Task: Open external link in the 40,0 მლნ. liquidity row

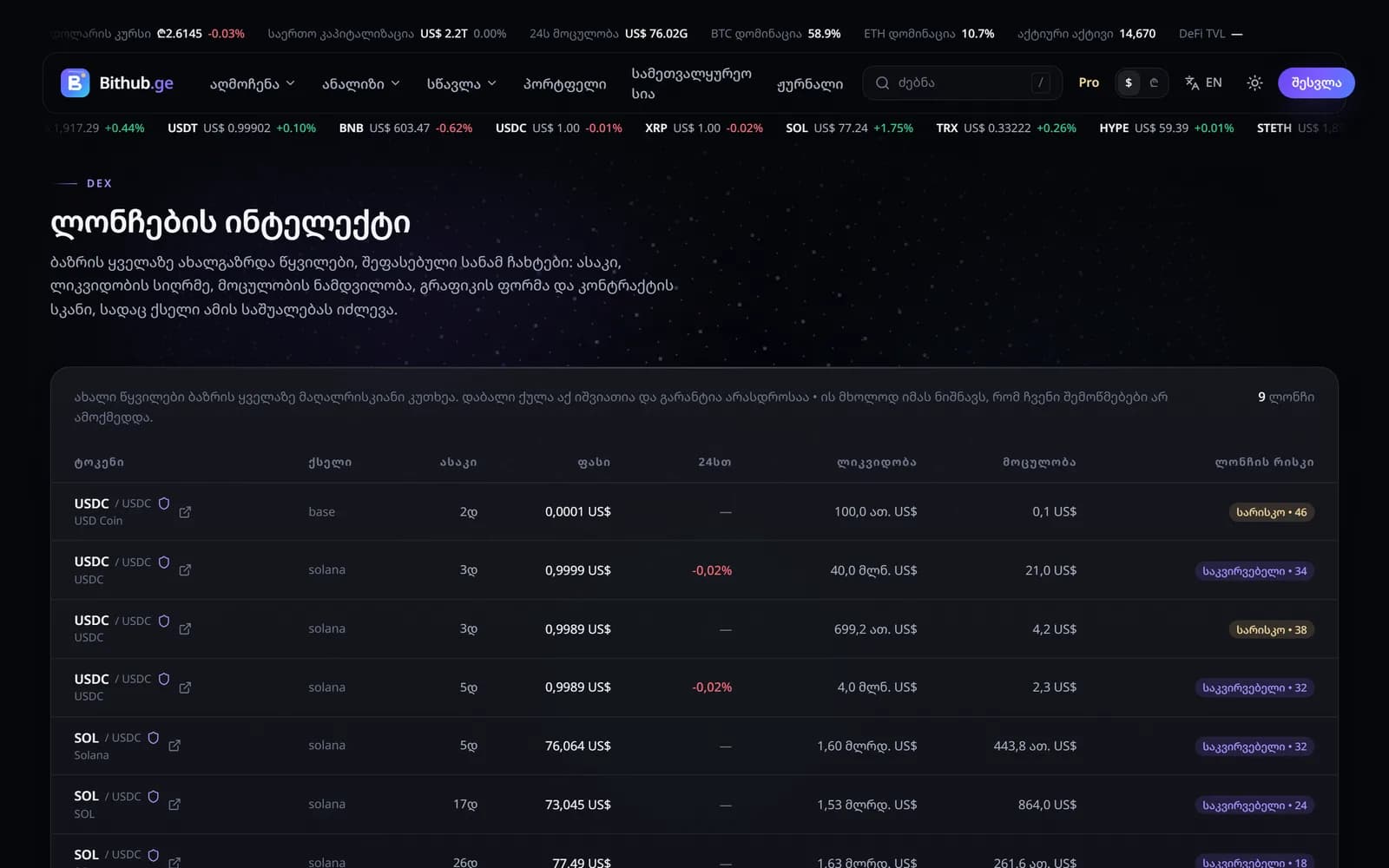Action: (x=185, y=570)
